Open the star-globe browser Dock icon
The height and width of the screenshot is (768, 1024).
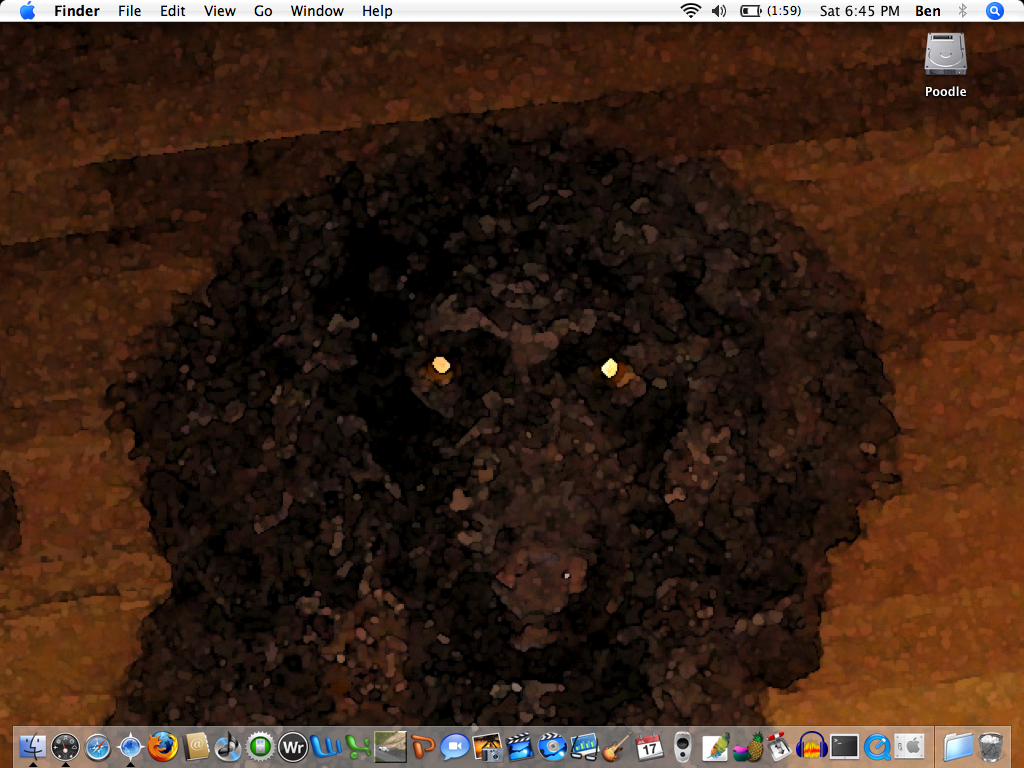[x=131, y=746]
